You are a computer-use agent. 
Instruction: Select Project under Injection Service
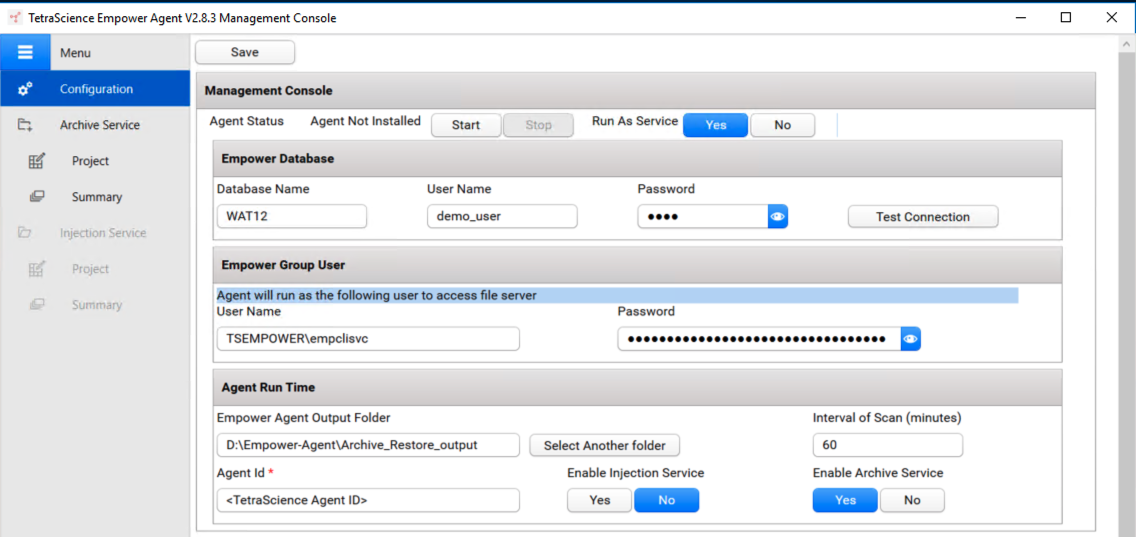tap(95, 269)
